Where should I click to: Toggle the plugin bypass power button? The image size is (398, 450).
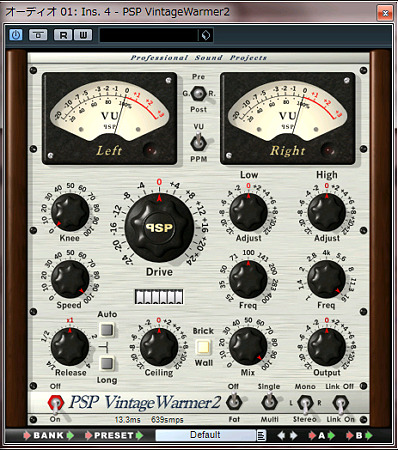click(x=16, y=35)
